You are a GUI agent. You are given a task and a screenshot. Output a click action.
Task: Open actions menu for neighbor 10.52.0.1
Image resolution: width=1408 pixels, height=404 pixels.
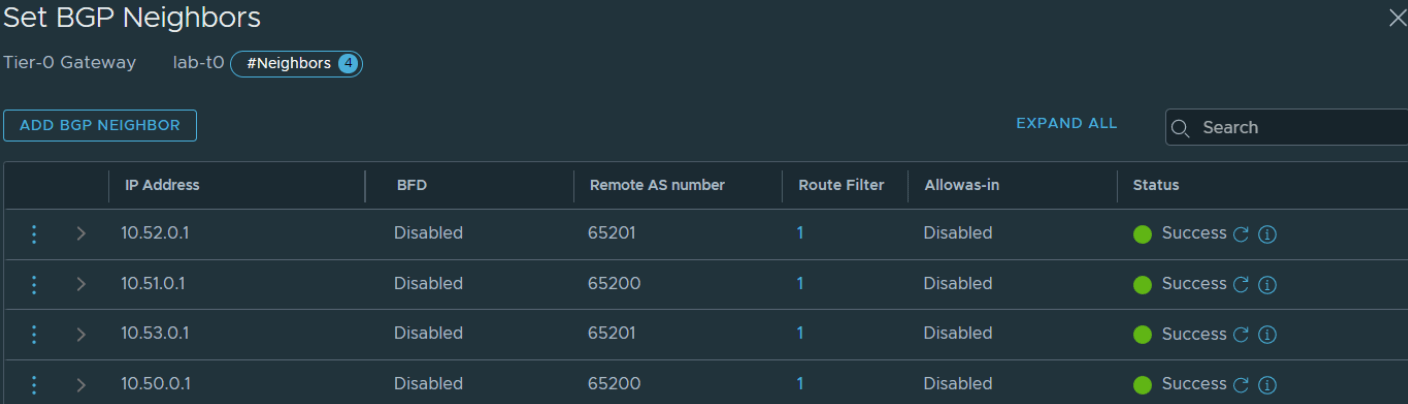34,234
